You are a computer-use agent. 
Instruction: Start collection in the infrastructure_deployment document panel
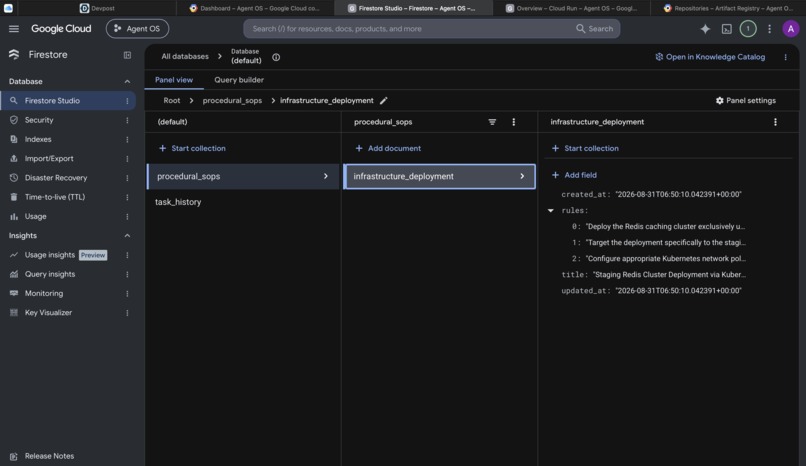[x=585, y=148]
